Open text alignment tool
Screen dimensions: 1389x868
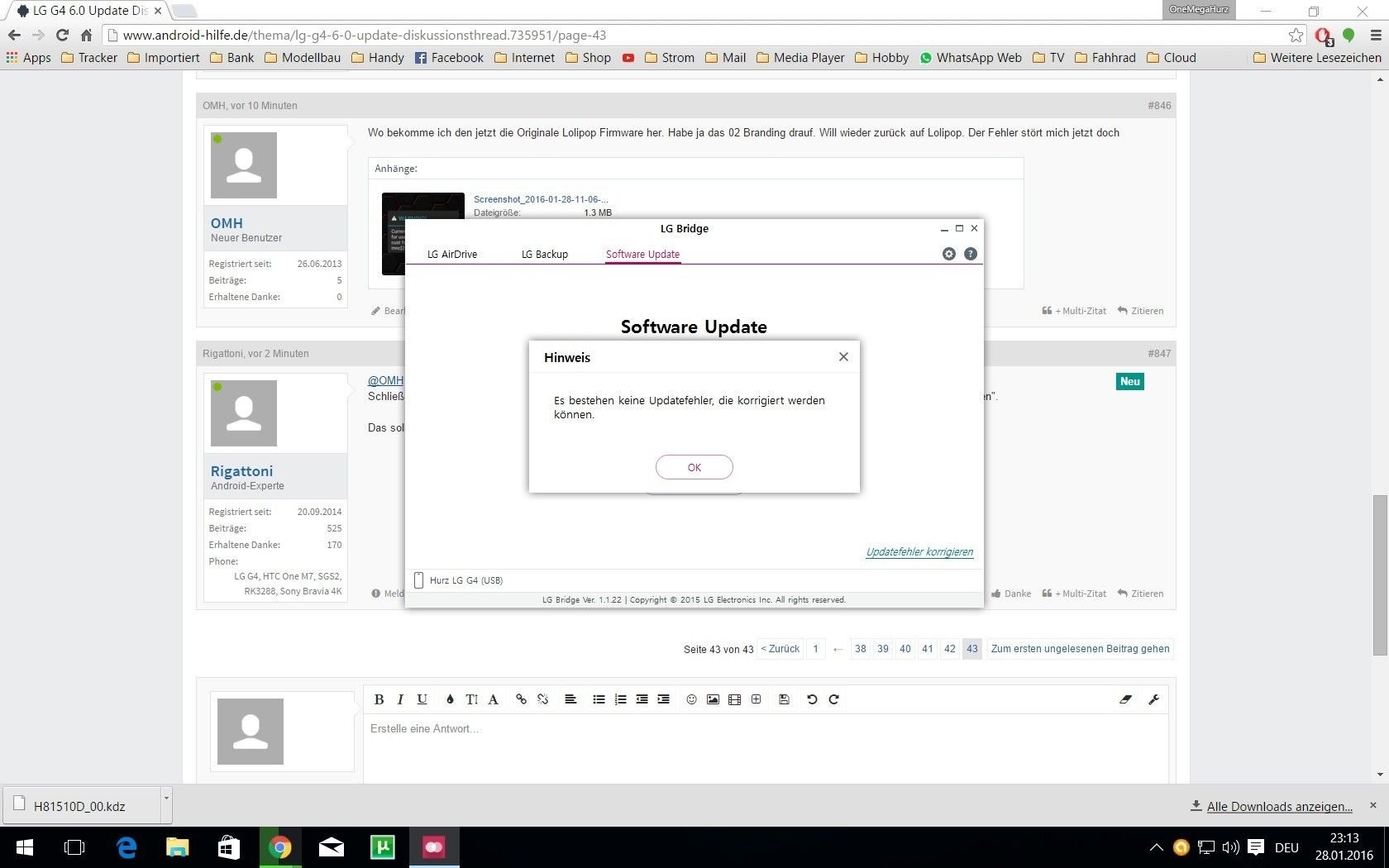tap(570, 699)
